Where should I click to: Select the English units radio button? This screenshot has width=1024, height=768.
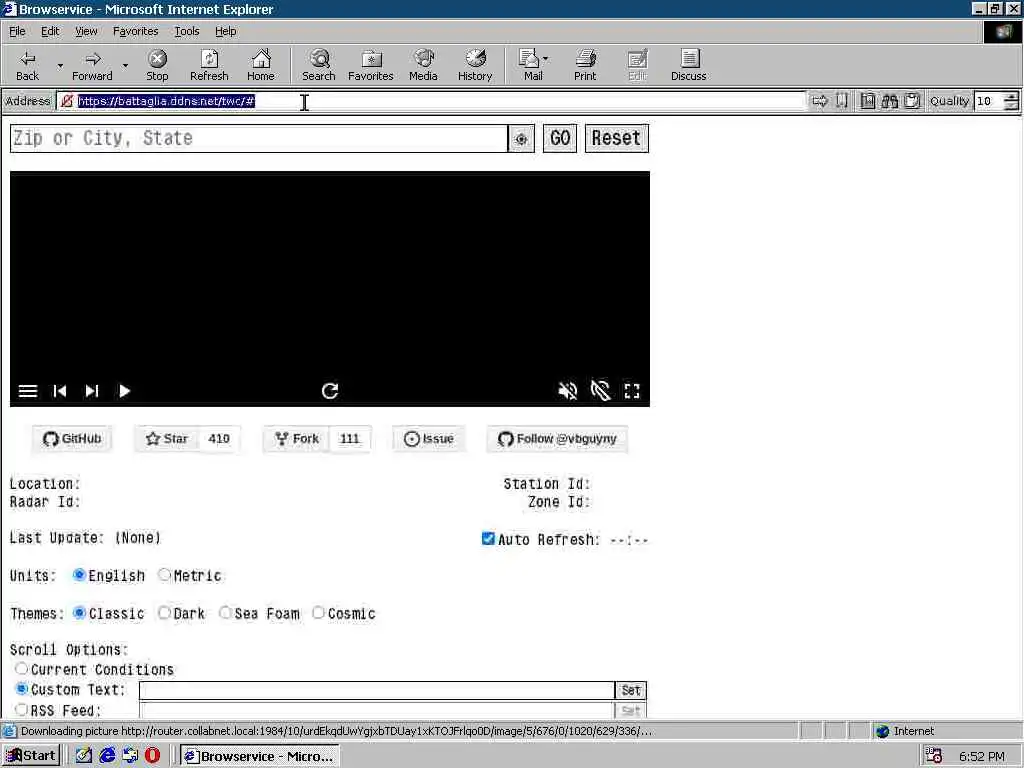pos(79,575)
